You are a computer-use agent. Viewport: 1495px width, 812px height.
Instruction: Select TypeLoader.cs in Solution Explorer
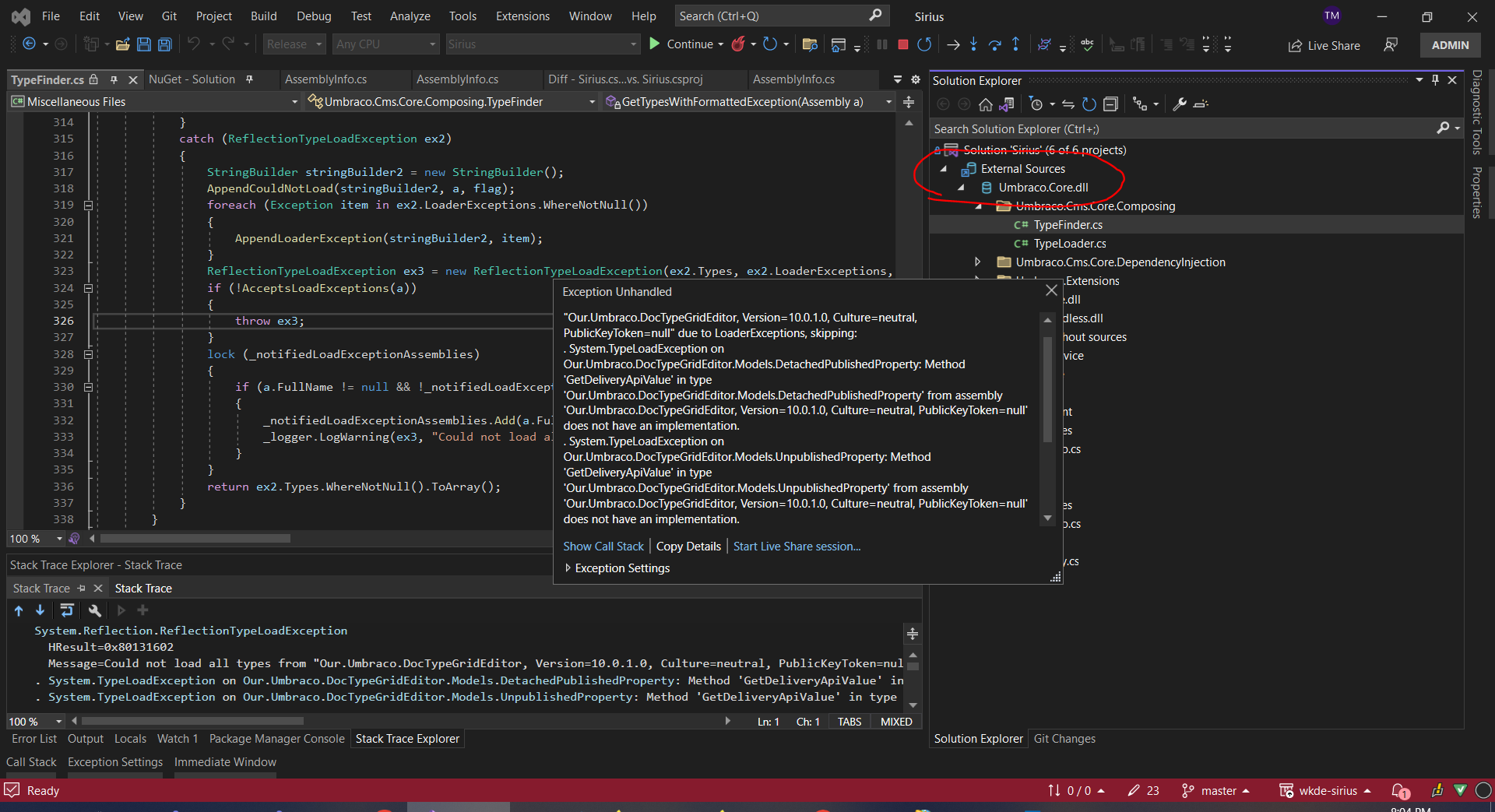point(1069,244)
